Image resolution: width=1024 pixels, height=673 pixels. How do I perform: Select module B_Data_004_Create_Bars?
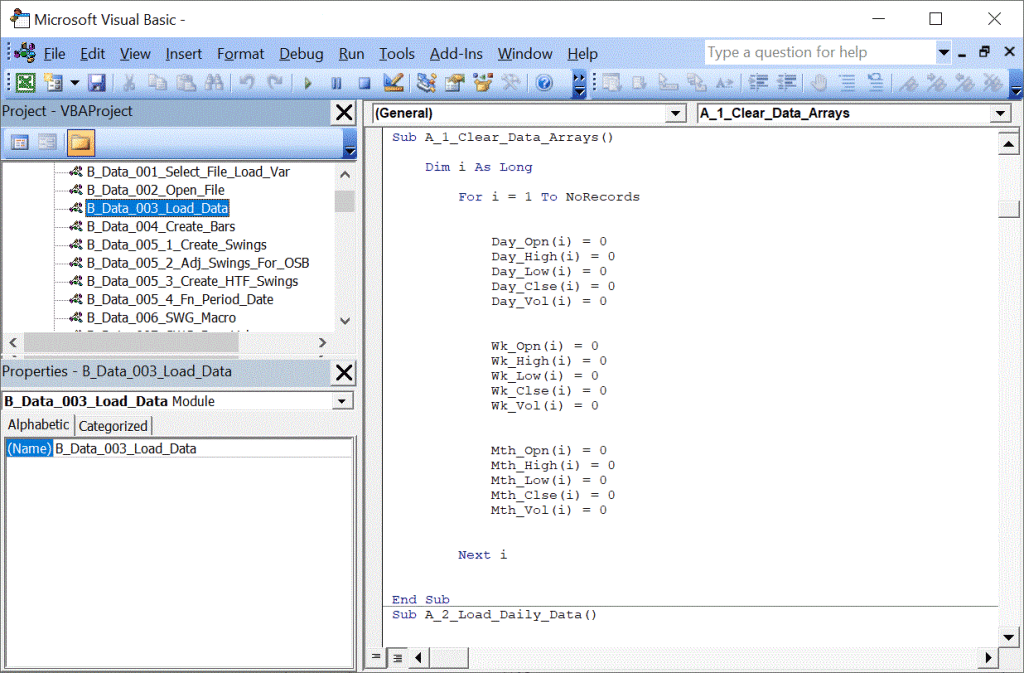(x=161, y=227)
